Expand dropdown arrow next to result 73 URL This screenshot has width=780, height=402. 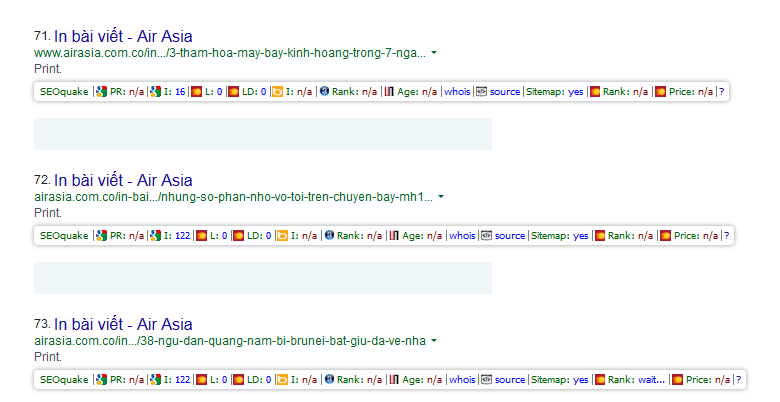(434, 341)
